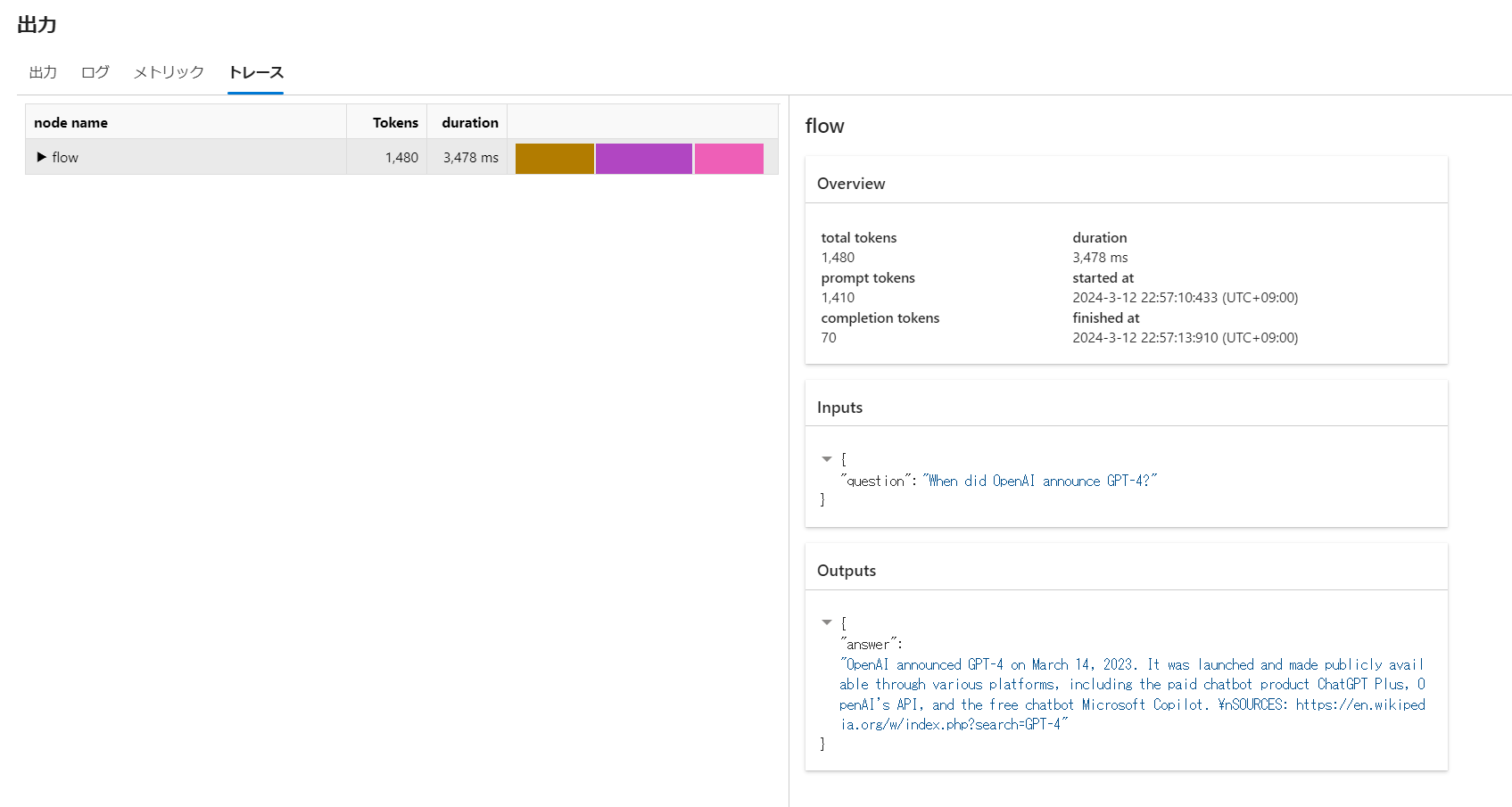
Task: Select the トレース tab
Action: click(256, 72)
